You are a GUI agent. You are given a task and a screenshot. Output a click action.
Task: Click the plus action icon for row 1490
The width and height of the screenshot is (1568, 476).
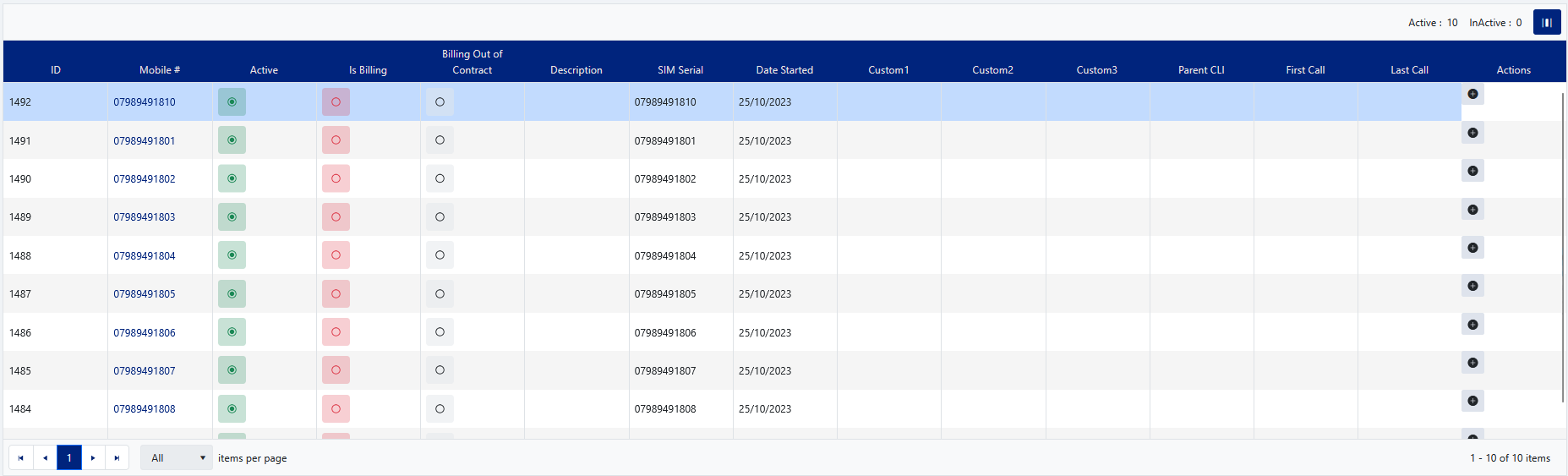point(1472,171)
